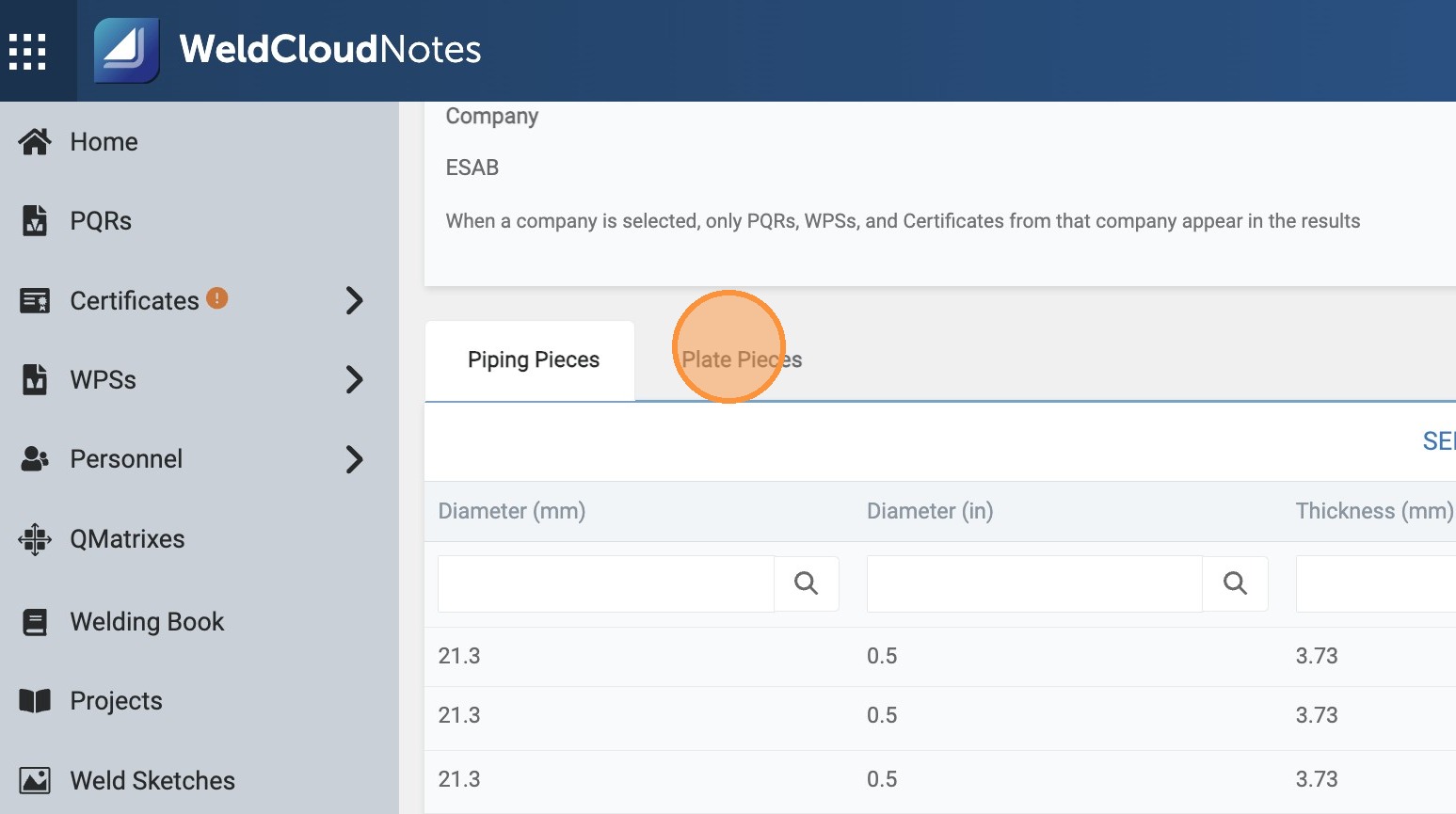
Task: Expand the Personnel submenu chevron
Action: click(x=354, y=459)
